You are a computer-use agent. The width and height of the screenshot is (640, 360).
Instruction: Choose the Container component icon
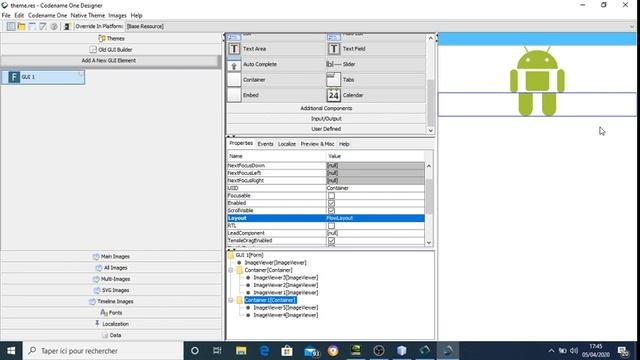pos(234,80)
